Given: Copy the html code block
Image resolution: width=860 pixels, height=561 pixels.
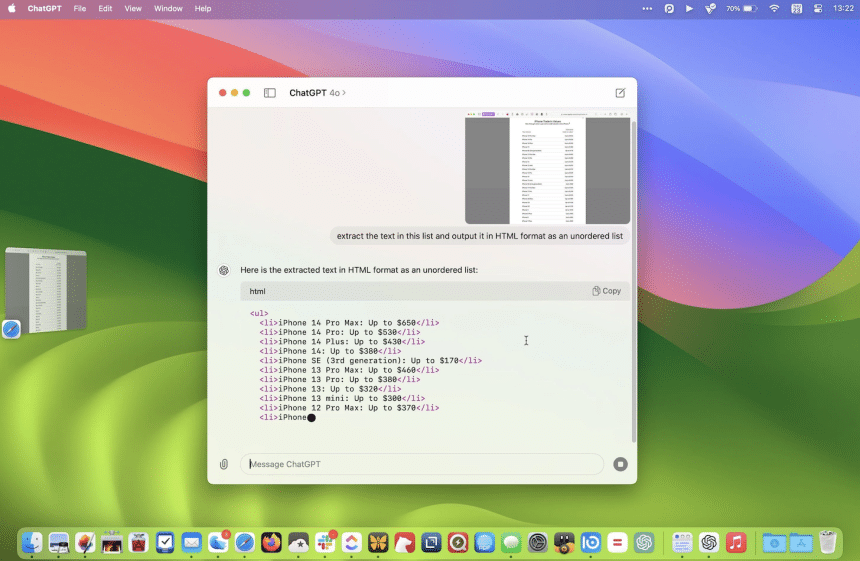Looking at the screenshot, I should pyautogui.click(x=607, y=291).
